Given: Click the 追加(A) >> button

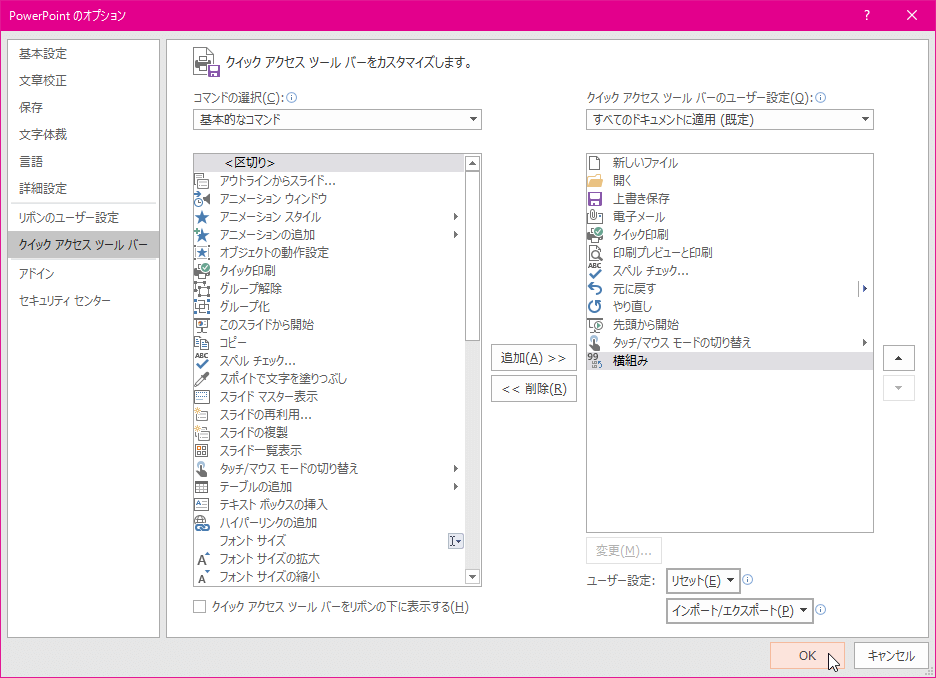Looking at the screenshot, I should pyautogui.click(x=534, y=358).
